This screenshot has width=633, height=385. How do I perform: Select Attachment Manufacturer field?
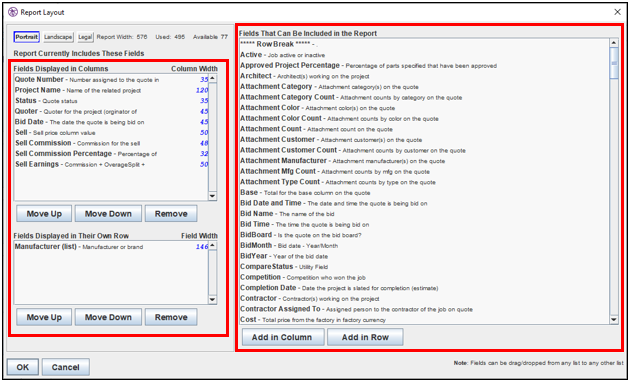point(424,161)
